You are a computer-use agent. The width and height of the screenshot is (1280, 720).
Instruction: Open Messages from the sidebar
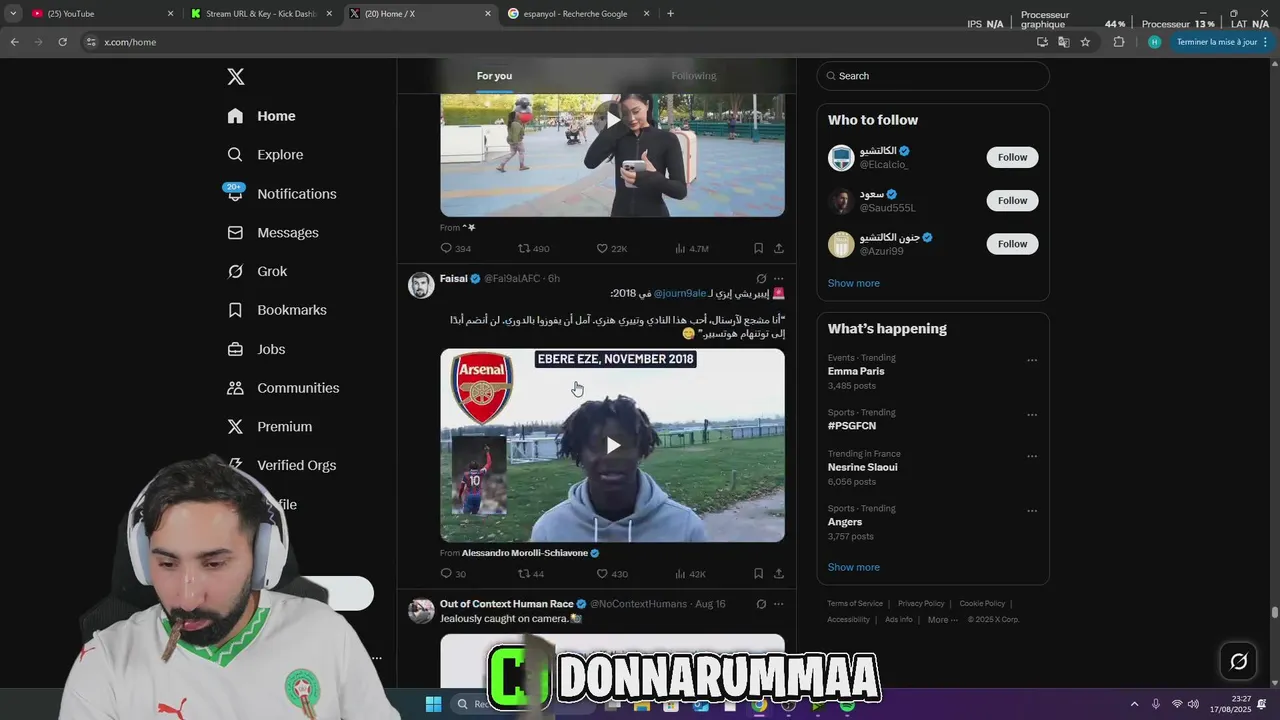[272, 233]
